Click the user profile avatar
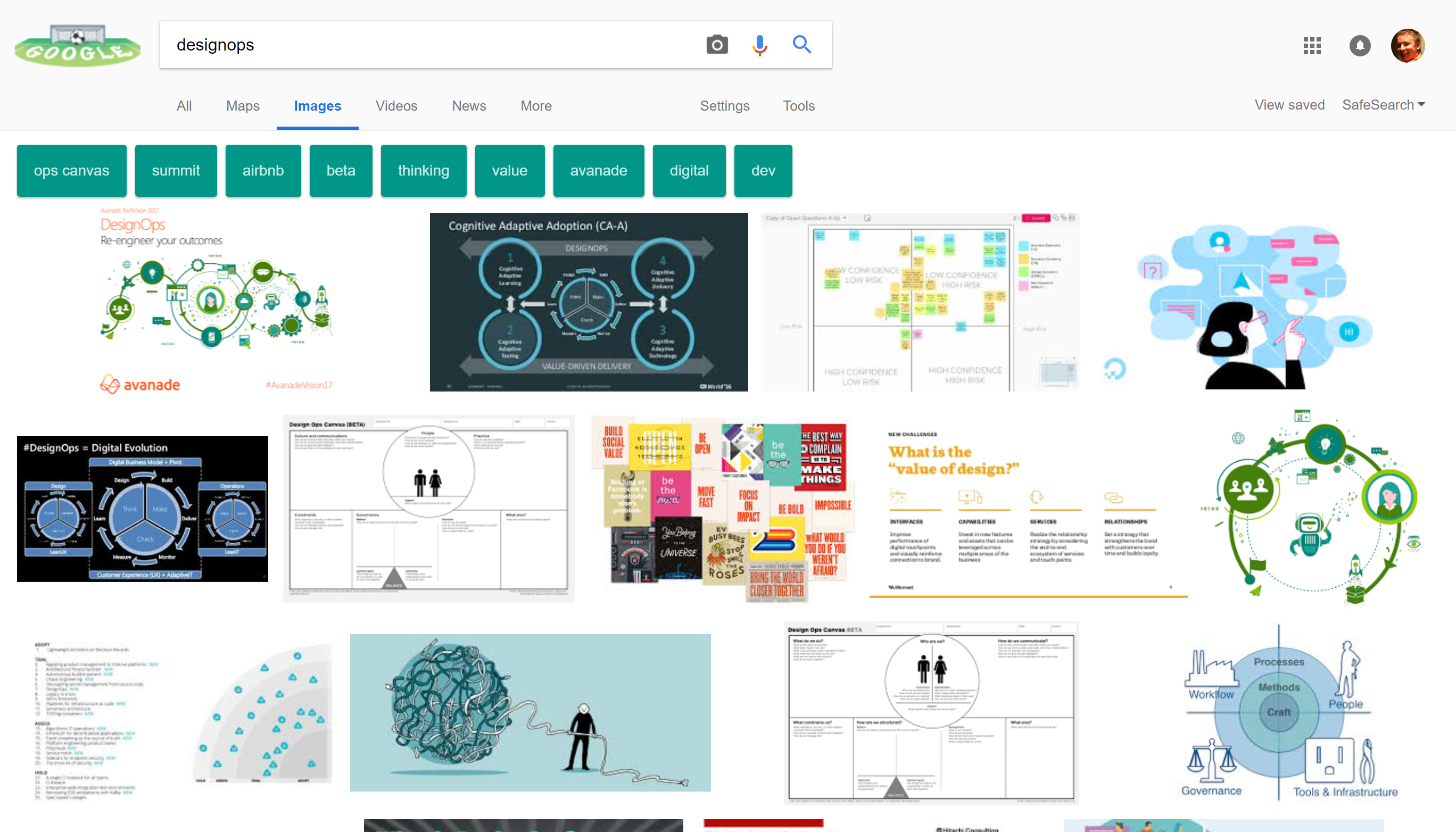1456x832 pixels. 1408,46
